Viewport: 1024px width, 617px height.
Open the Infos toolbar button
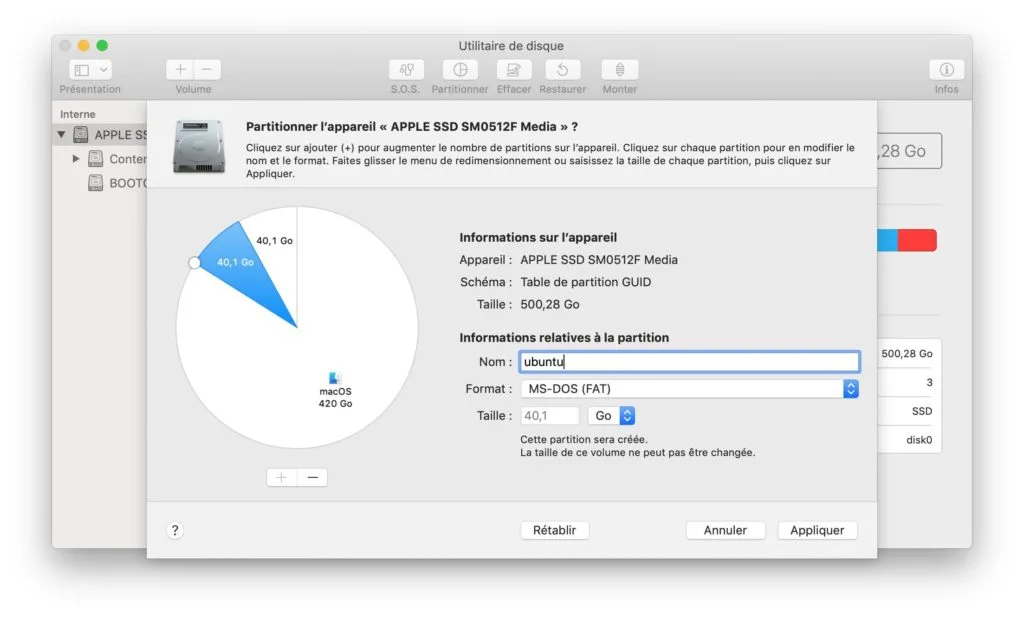(946, 69)
